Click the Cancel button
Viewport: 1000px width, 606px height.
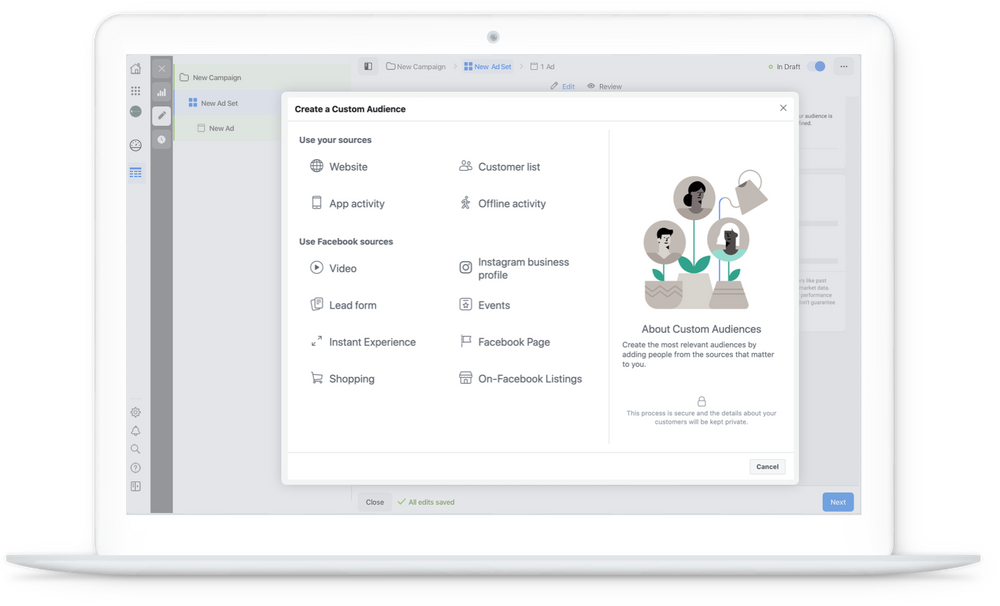(x=767, y=466)
